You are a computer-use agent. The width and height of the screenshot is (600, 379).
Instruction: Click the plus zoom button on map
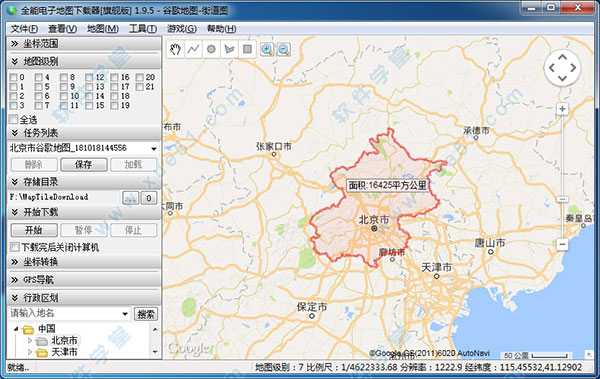click(562, 109)
